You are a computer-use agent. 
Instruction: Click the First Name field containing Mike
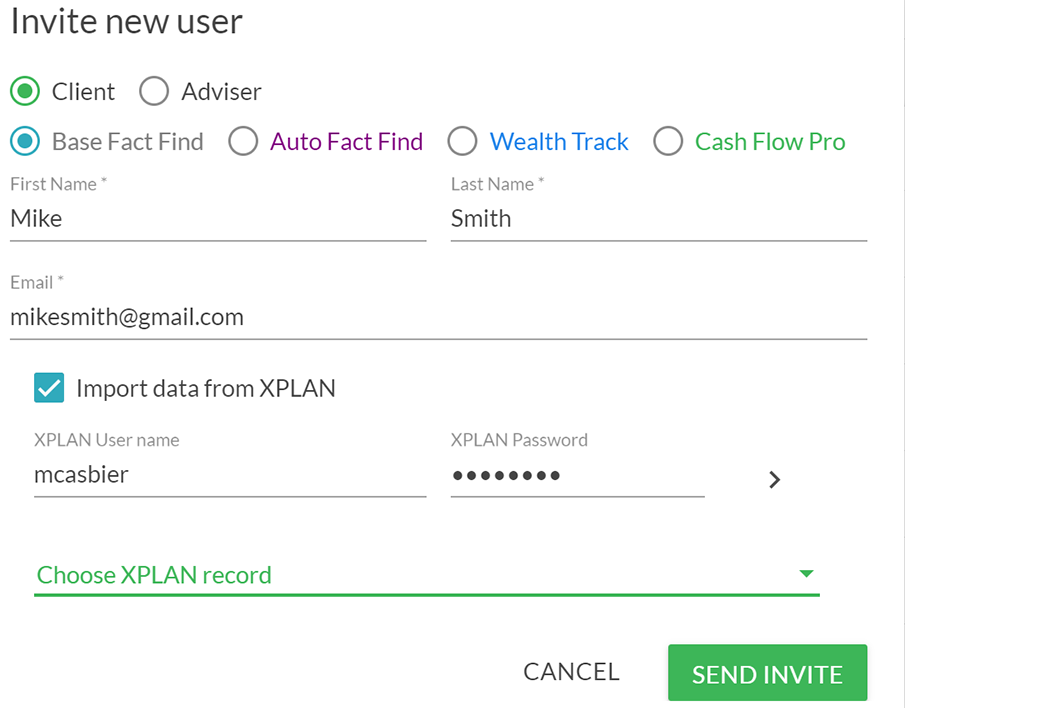[218, 219]
